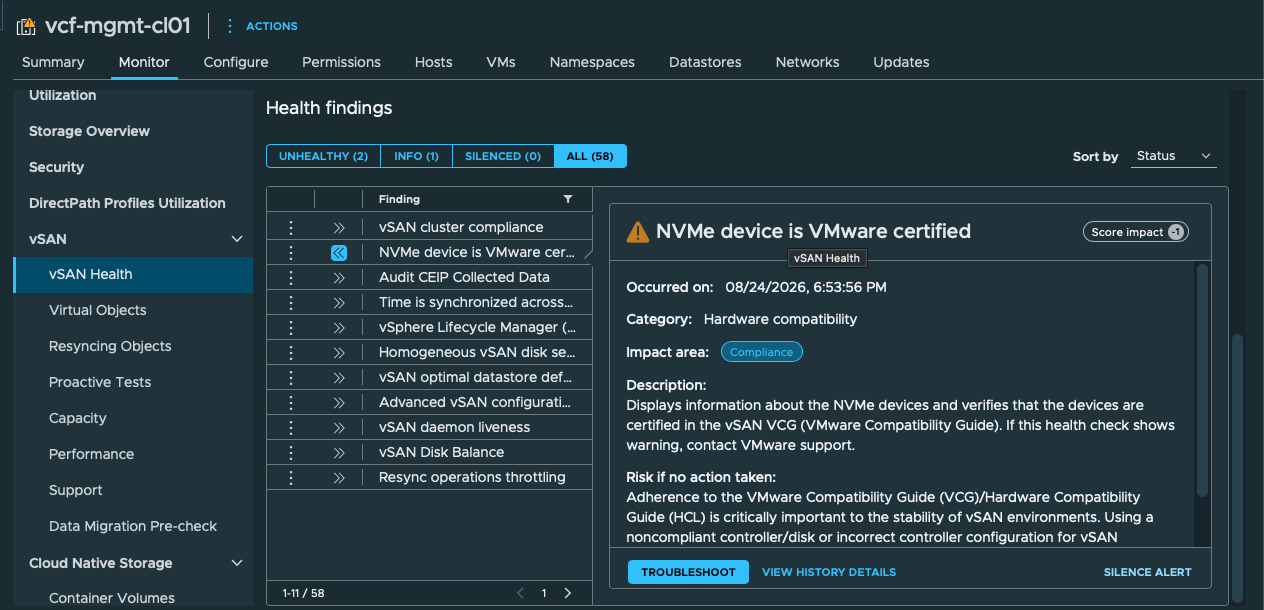This screenshot has width=1264, height=610.
Task: Open the Sort by Status dropdown
Action: (1173, 156)
